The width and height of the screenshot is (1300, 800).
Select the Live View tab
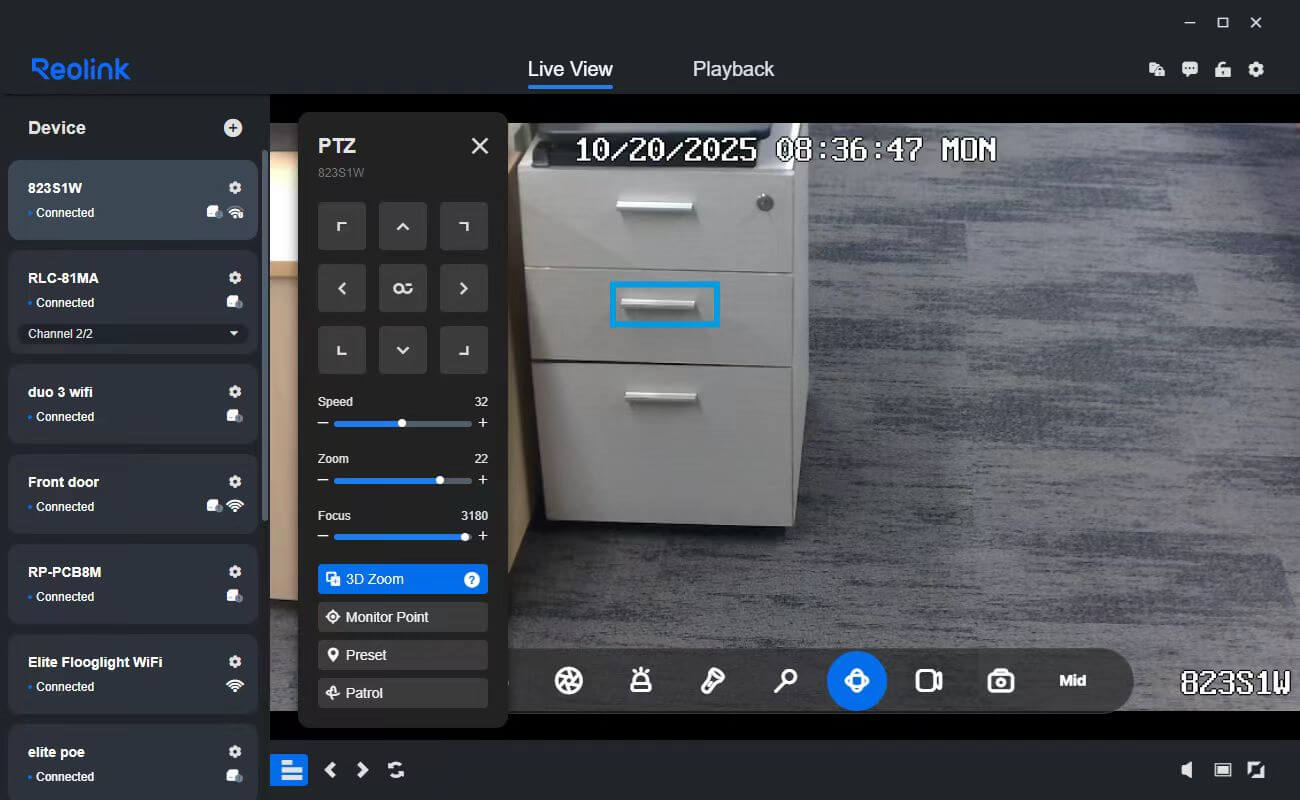pos(570,69)
